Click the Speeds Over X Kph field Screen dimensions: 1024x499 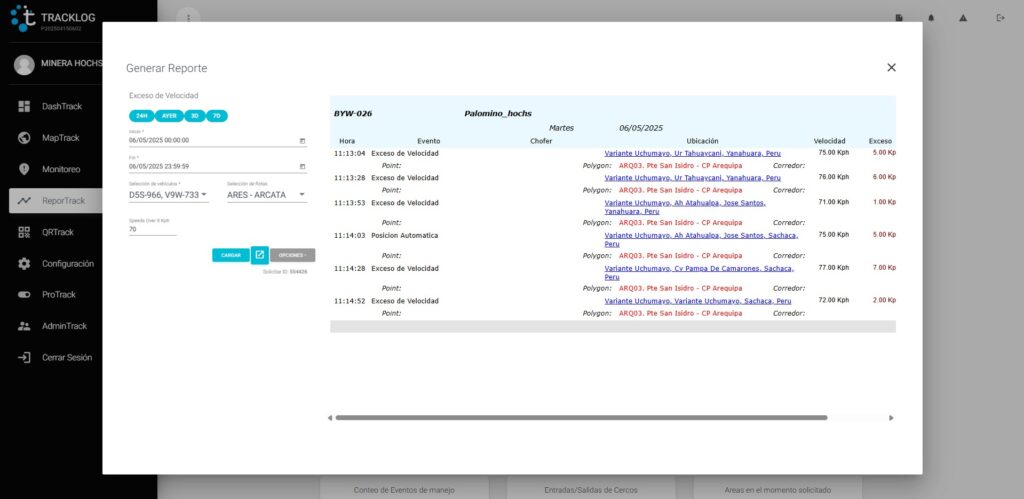(152, 229)
